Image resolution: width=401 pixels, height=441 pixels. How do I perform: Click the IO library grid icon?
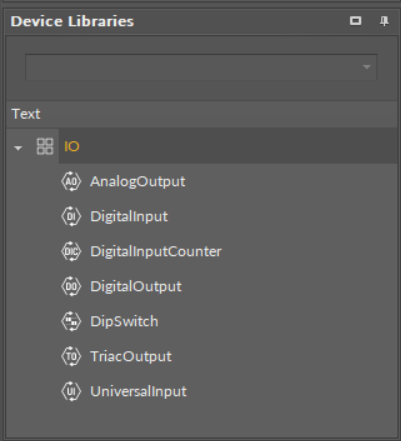point(45,146)
